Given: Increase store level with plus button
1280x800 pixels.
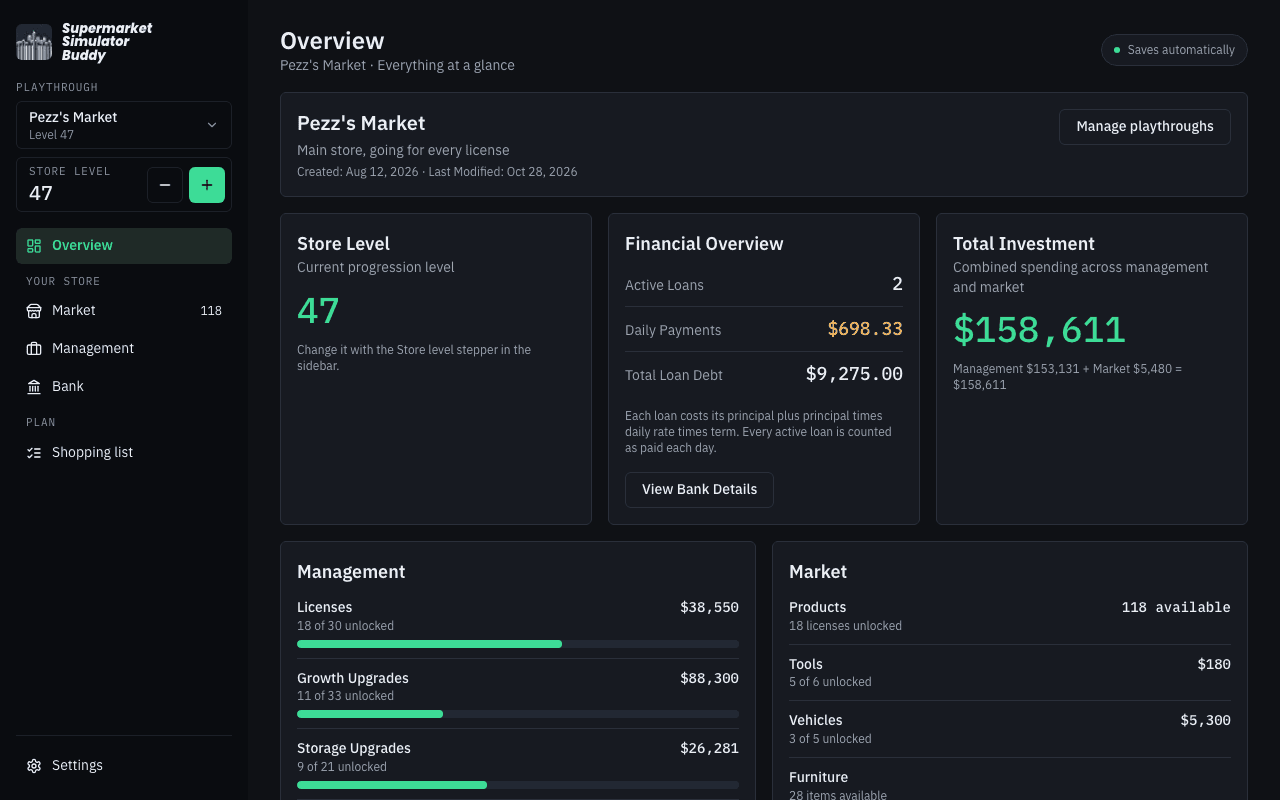Looking at the screenshot, I should [207, 185].
